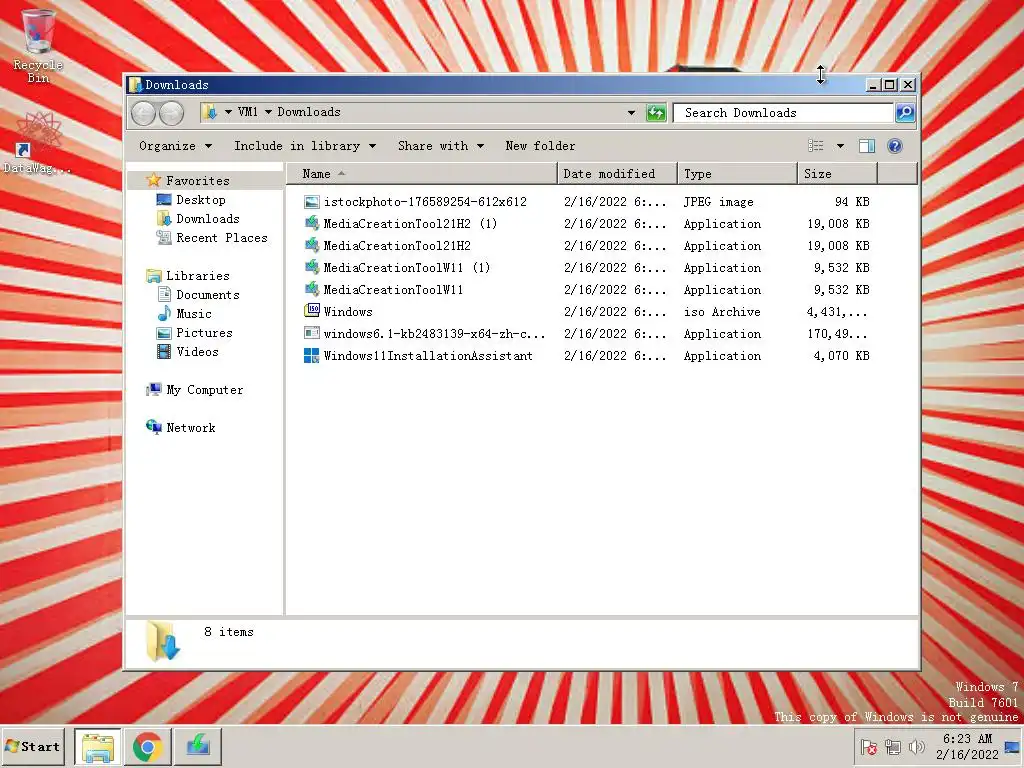Image resolution: width=1024 pixels, height=768 pixels.
Task: Open the Videos library
Action: pos(197,351)
